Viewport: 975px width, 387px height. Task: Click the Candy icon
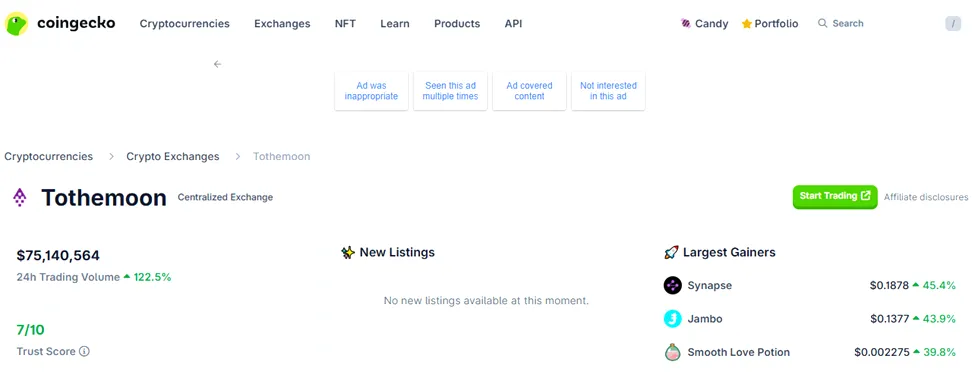pos(686,24)
